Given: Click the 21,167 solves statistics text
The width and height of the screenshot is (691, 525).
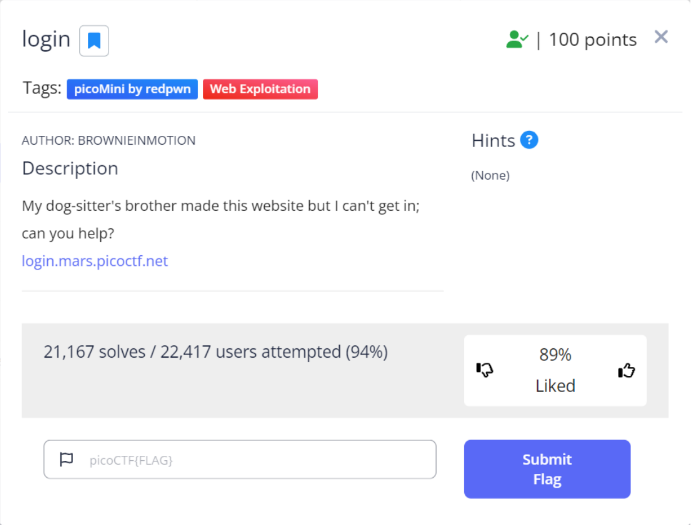Looking at the screenshot, I should click(x=215, y=352).
